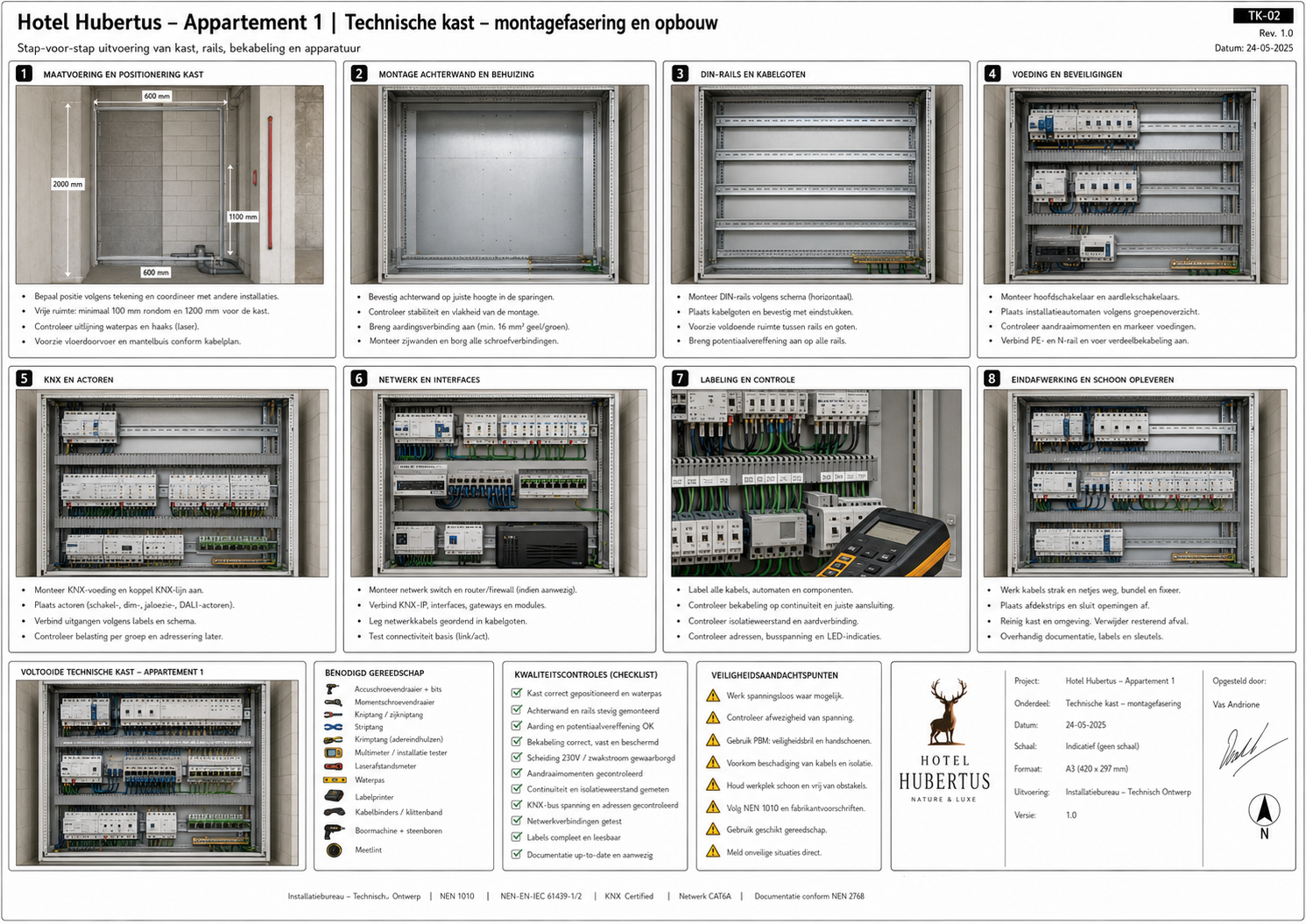Click the Meetlint icon
This screenshot has height=924, width=1306.
point(334,850)
